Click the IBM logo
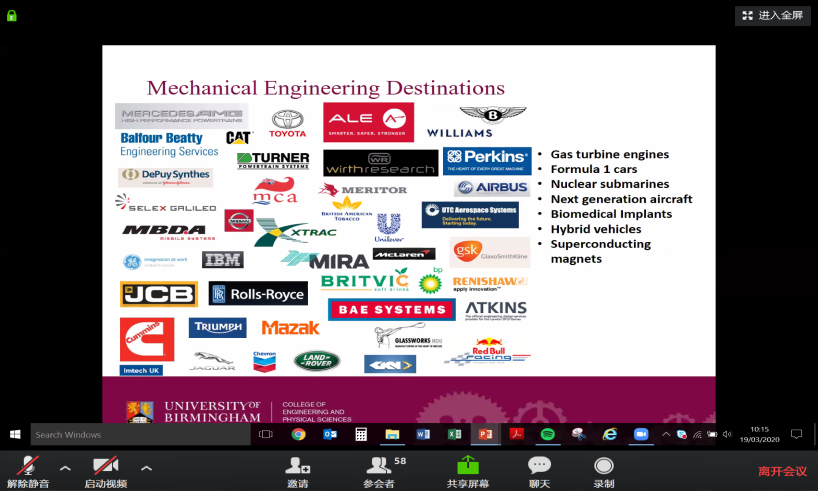The width and height of the screenshot is (818, 491). pos(223,259)
